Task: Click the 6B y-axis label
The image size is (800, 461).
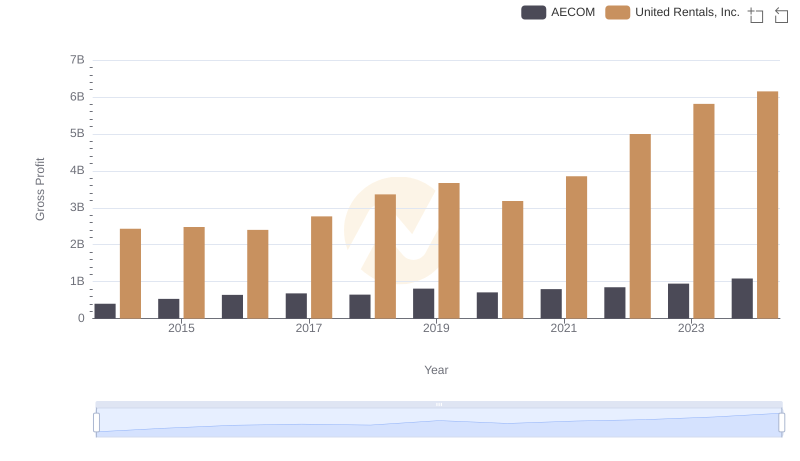Action: (77, 97)
